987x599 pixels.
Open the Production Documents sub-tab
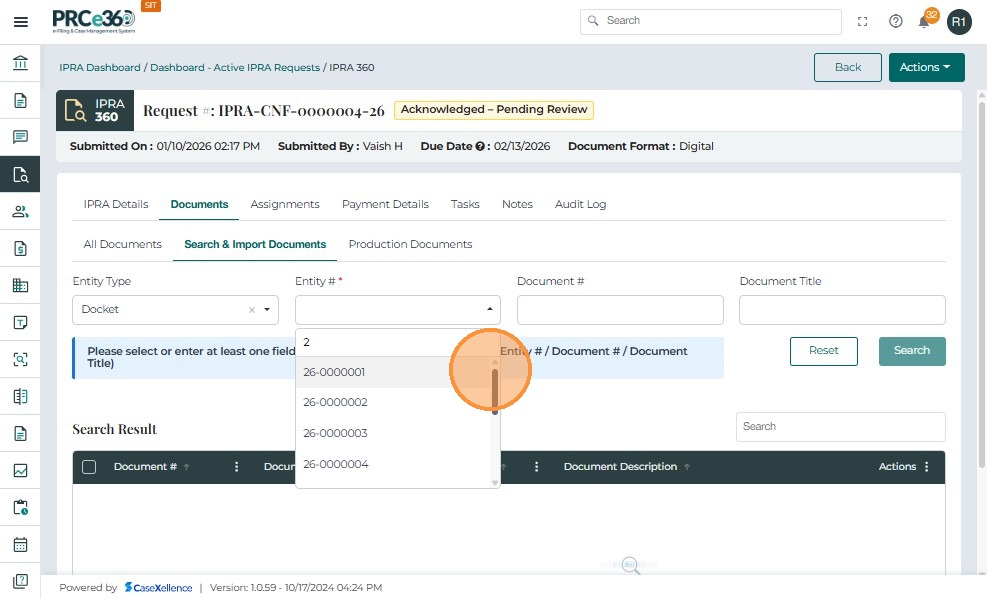point(410,244)
